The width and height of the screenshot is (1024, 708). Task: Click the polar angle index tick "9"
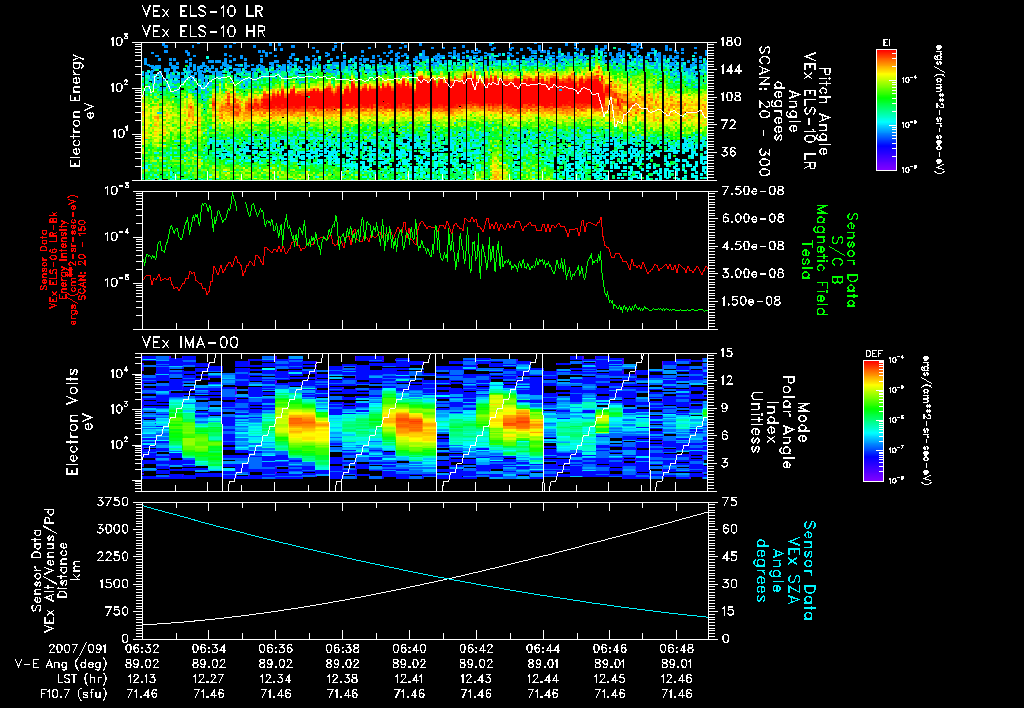point(722,408)
